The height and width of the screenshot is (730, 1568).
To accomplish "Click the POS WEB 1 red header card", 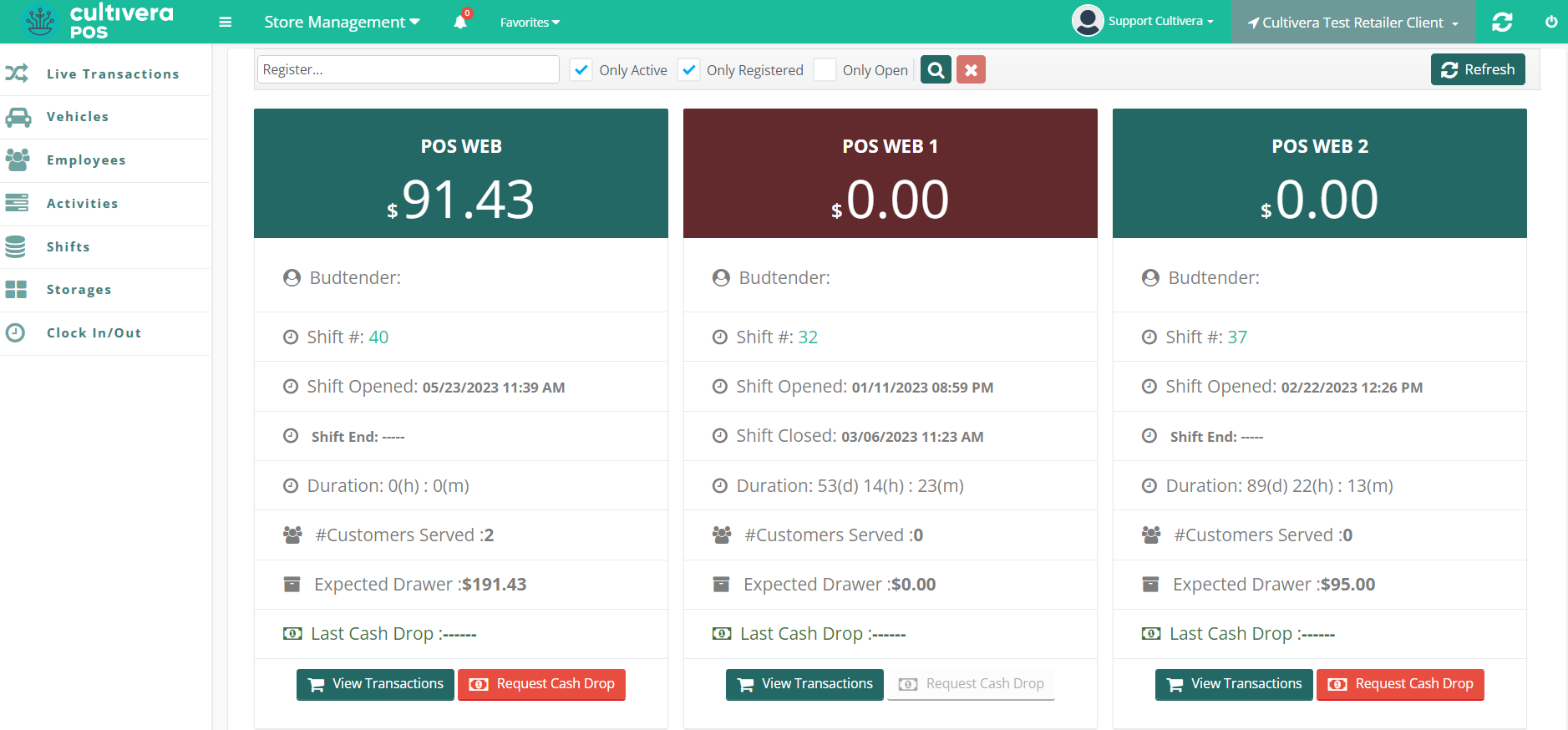I will pos(891,173).
